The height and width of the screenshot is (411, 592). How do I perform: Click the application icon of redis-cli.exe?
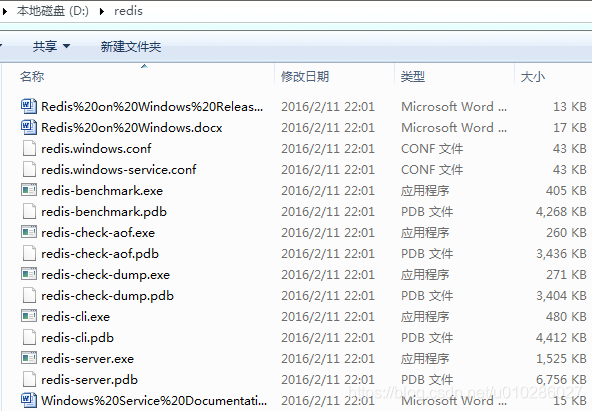click(29, 316)
